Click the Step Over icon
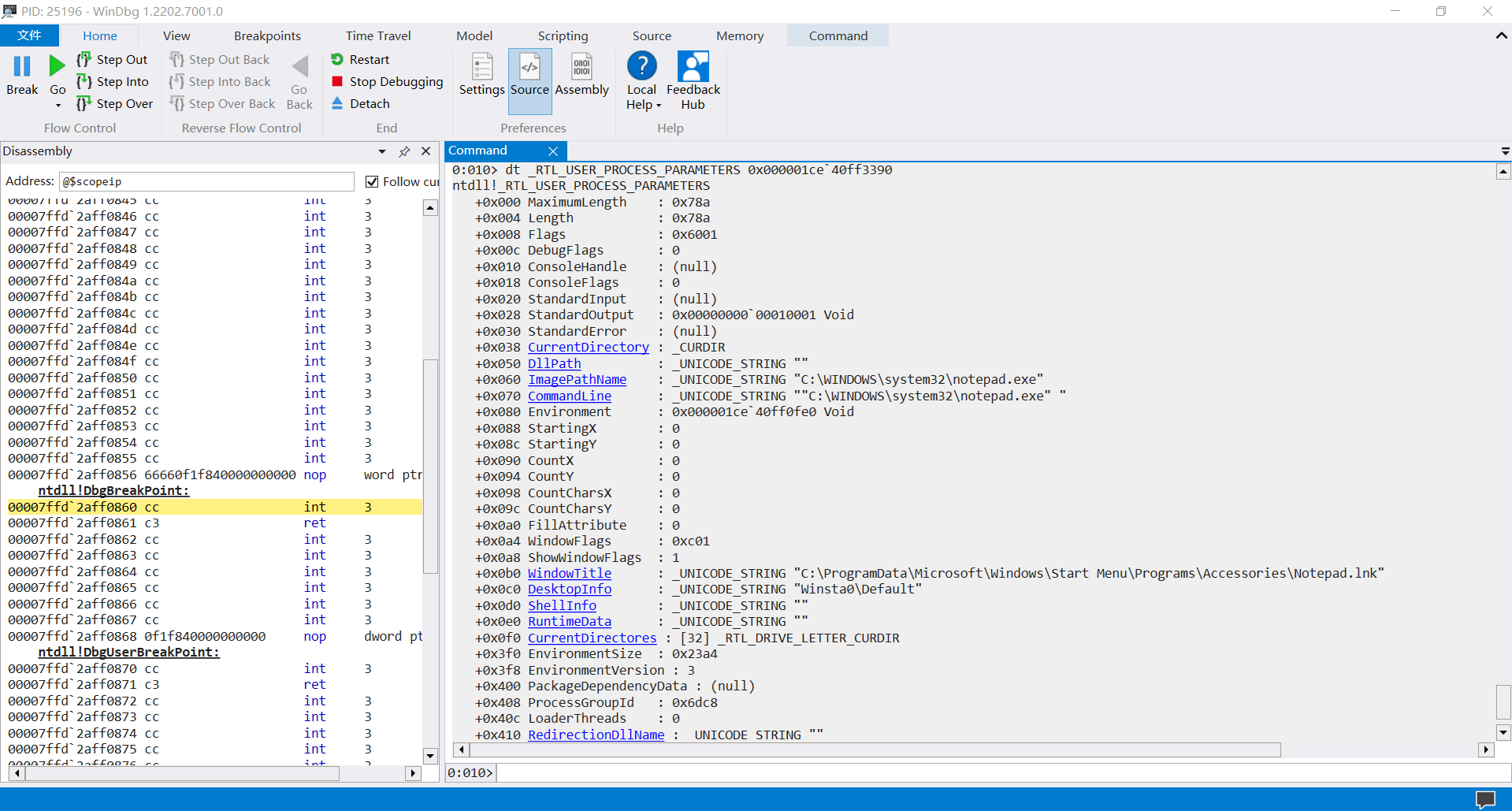The height and width of the screenshot is (811, 1512). coord(84,103)
